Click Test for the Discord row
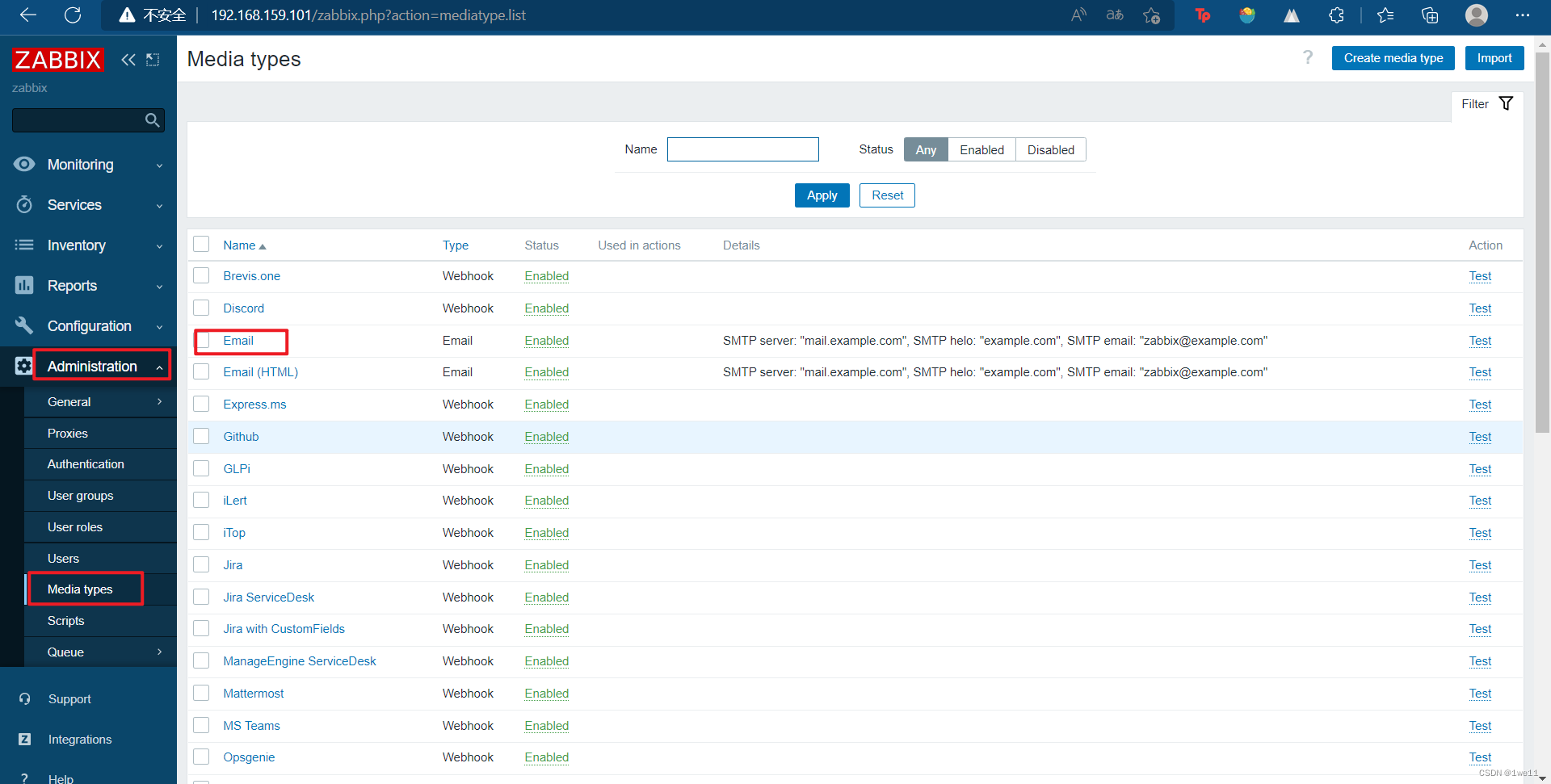This screenshot has height=784, width=1551. coord(1480,308)
